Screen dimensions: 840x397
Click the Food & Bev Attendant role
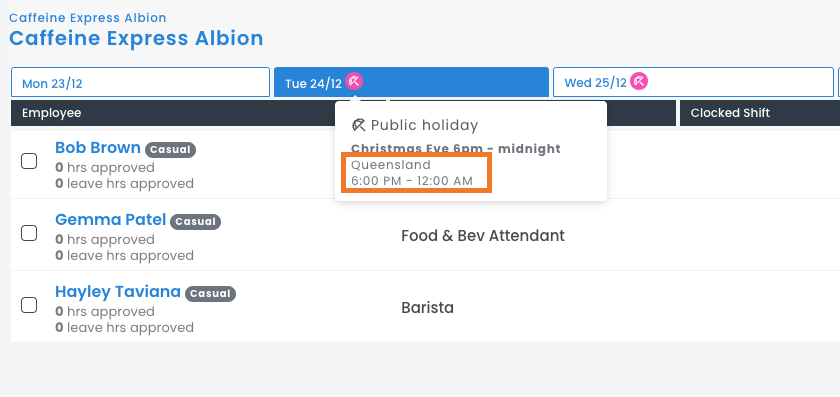483,236
